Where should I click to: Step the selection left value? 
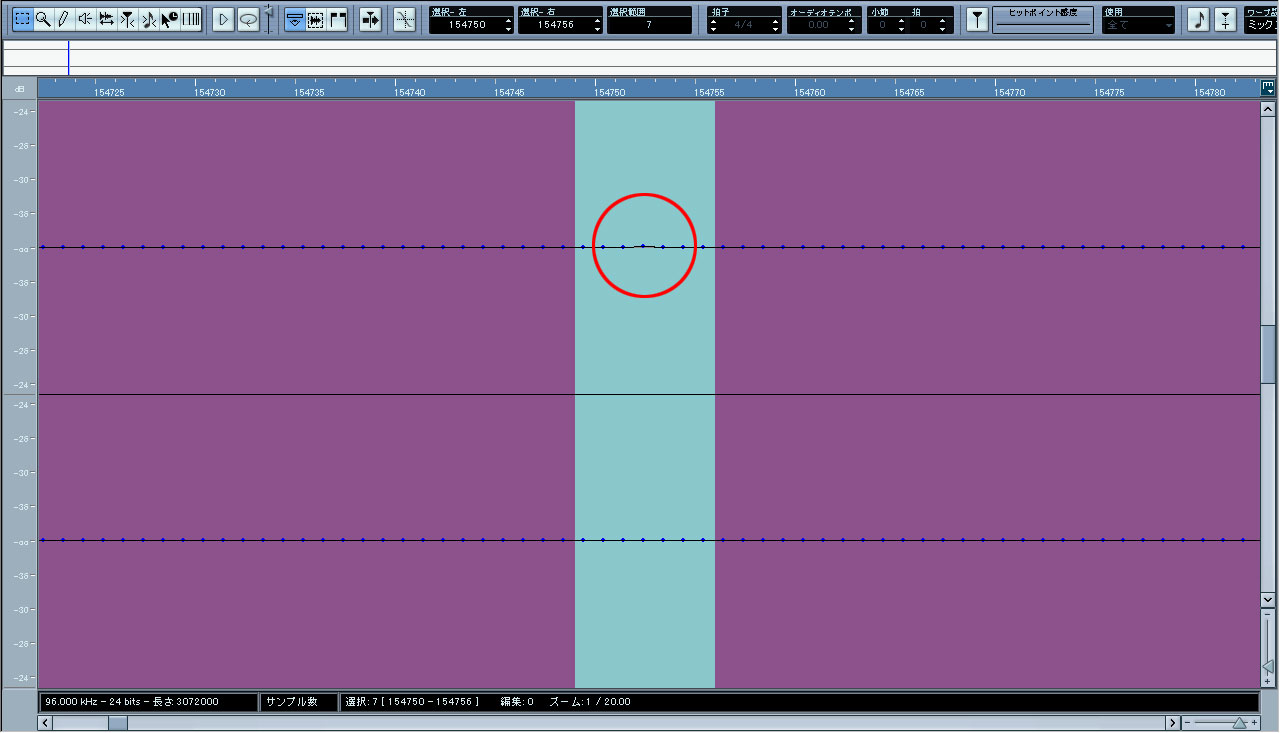509,25
